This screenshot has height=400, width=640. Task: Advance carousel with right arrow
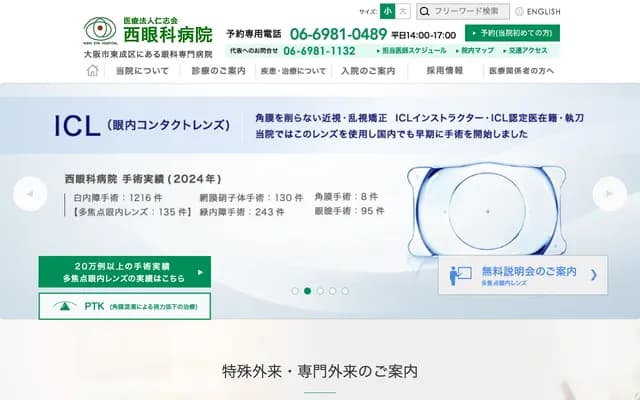click(x=609, y=194)
